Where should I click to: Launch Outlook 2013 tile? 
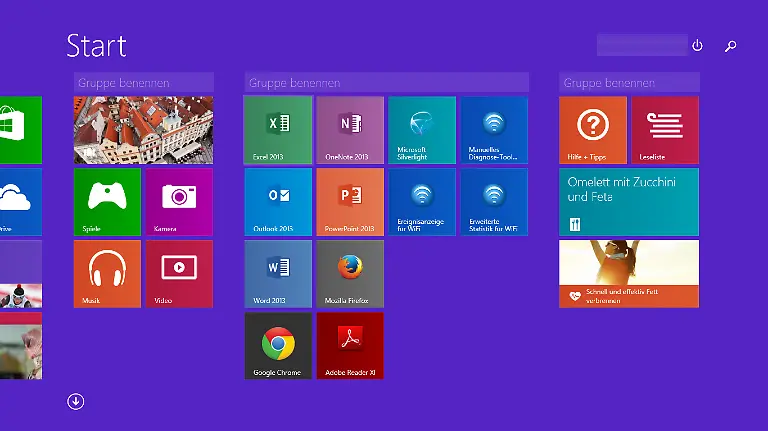(278, 202)
